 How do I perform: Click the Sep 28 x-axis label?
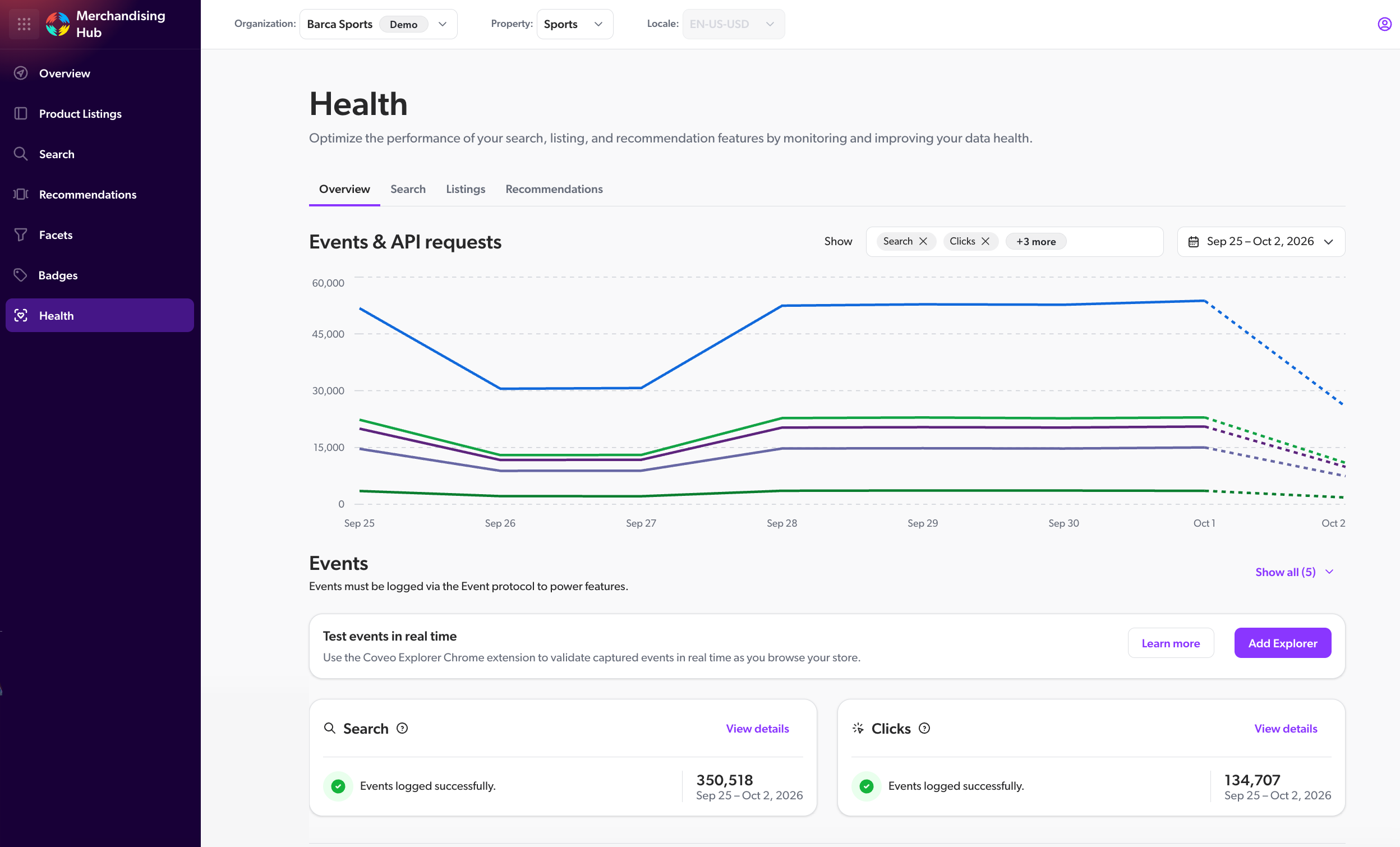tap(782, 523)
